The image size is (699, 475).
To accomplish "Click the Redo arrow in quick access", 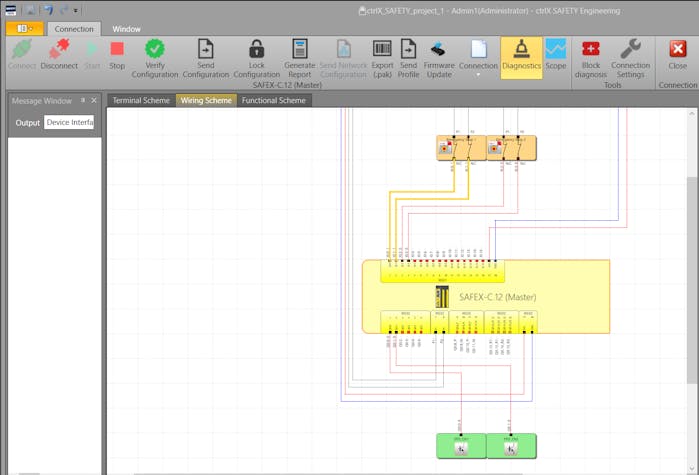I will [x=64, y=10].
